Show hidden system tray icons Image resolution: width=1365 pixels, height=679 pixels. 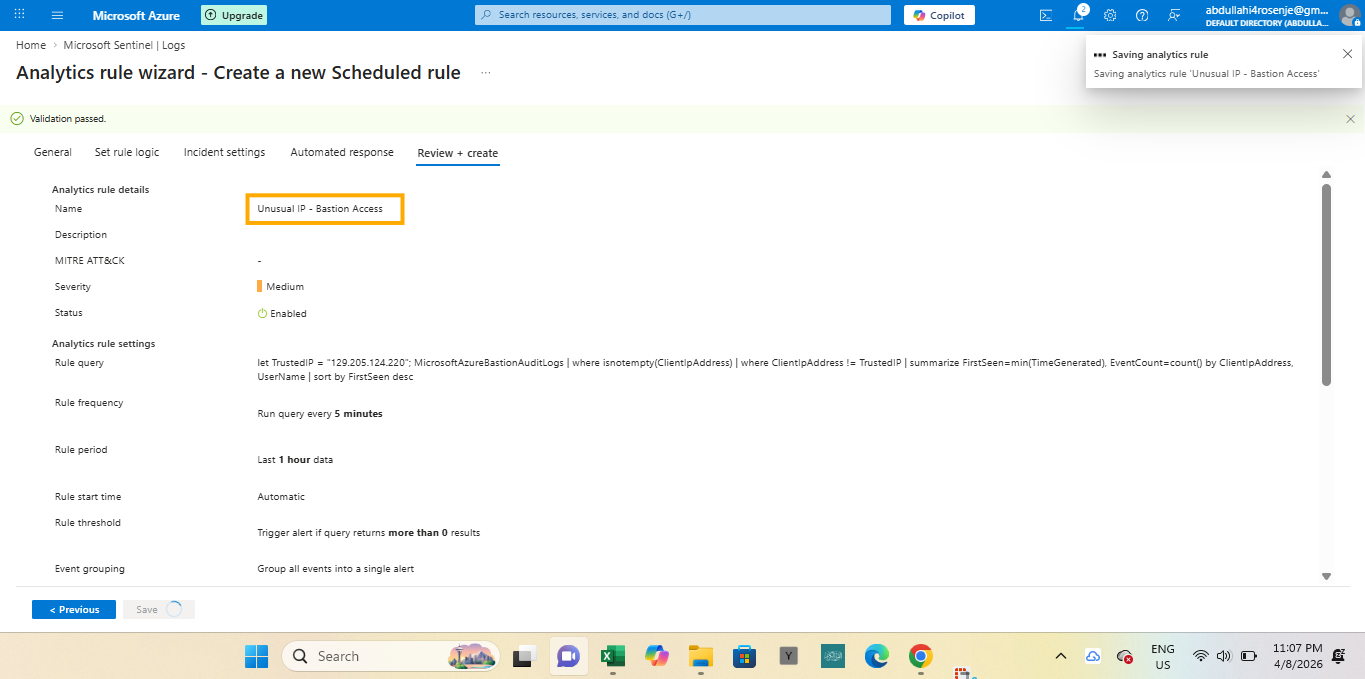point(1060,656)
